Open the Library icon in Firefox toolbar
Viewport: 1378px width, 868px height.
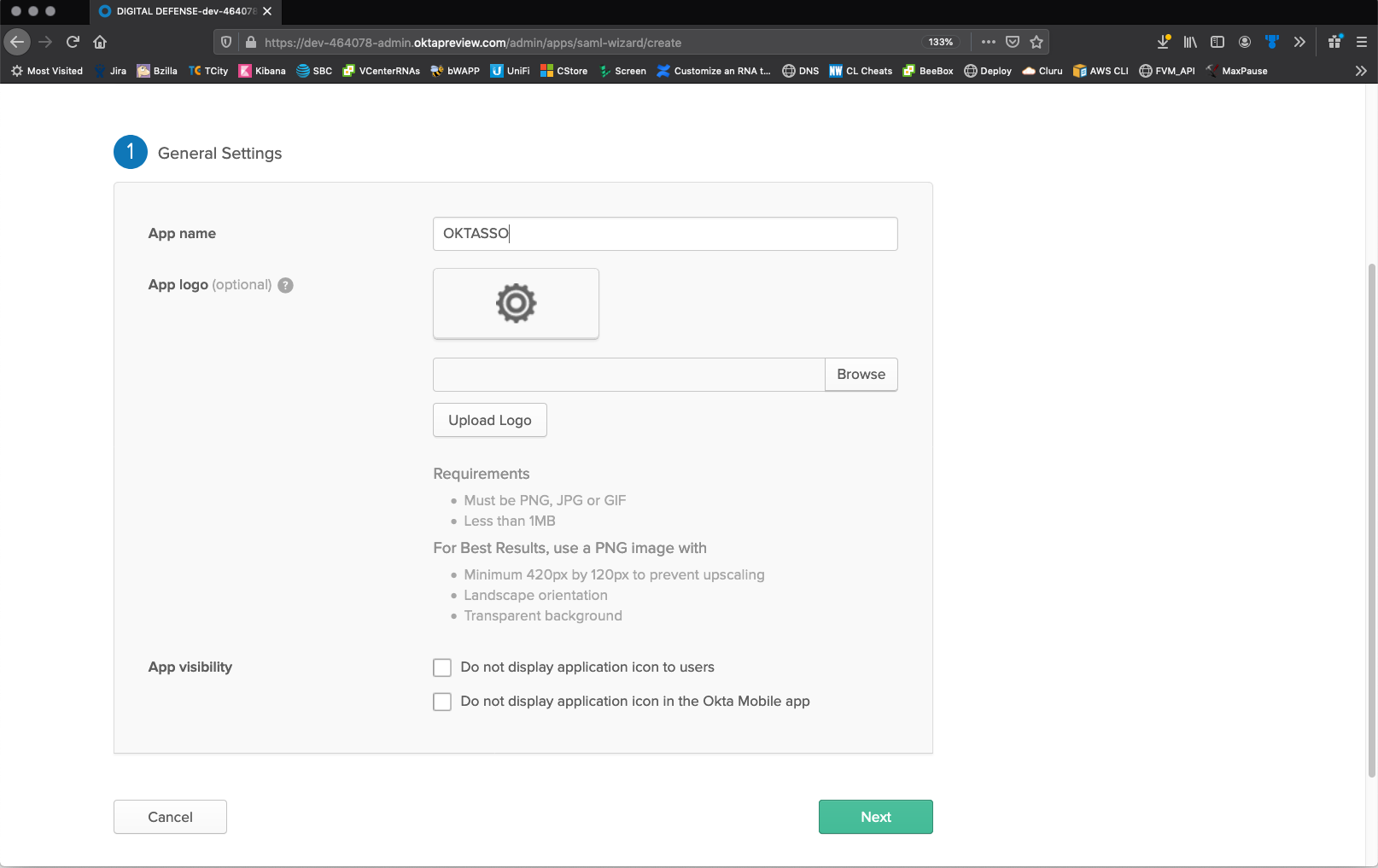coord(1190,42)
